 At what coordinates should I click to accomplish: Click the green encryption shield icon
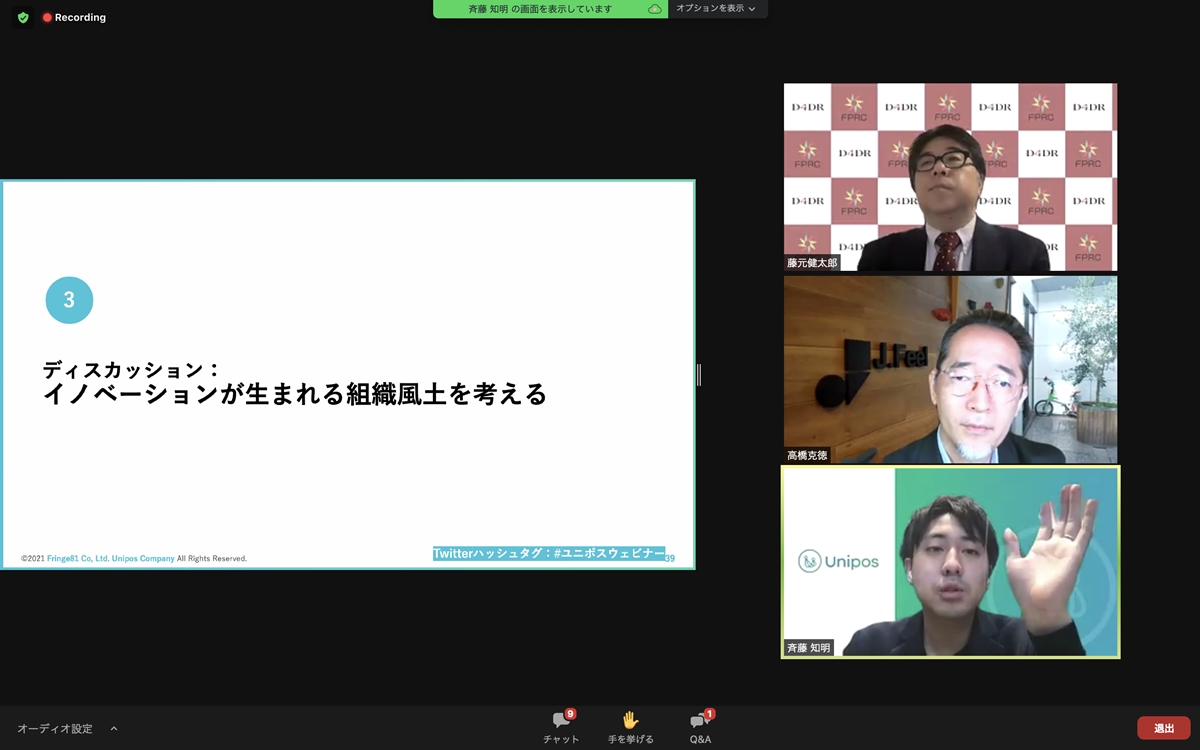click(23, 18)
